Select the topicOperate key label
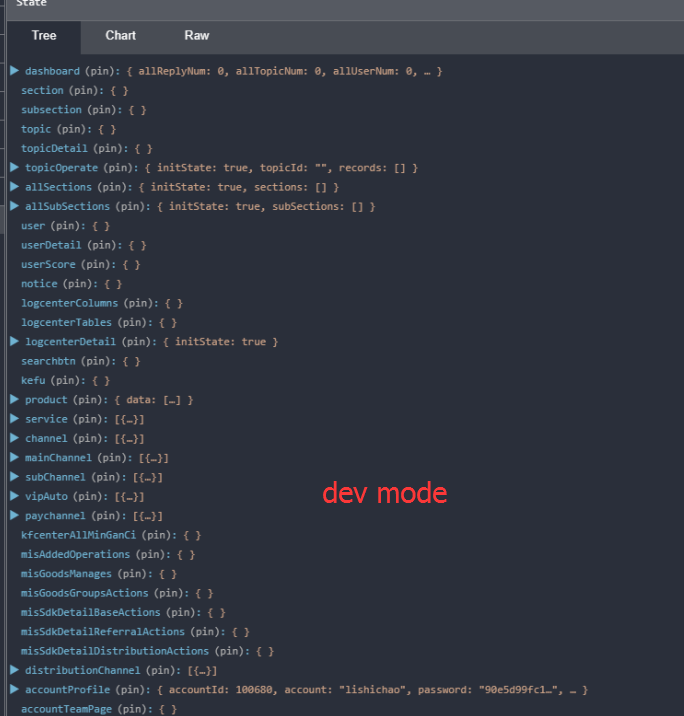684x716 pixels. point(61,168)
